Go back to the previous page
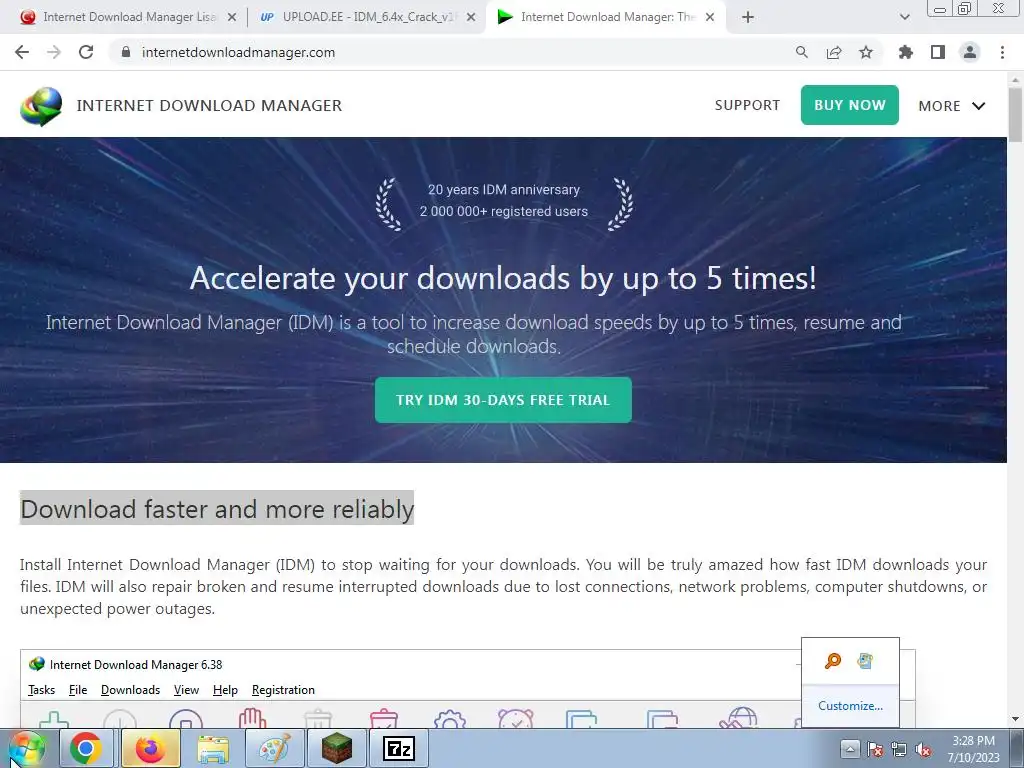Viewport: 1024px width, 768px height. pyautogui.click(x=22, y=52)
